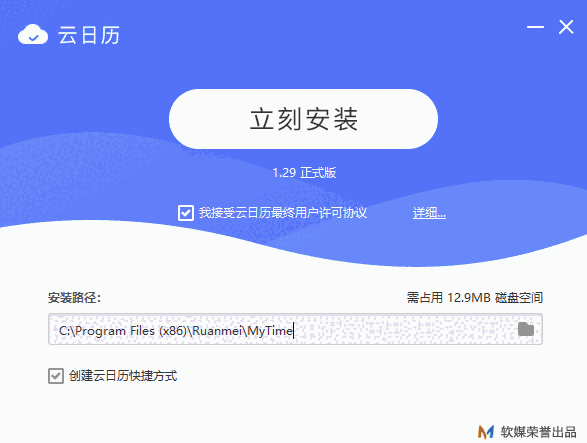587x443 pixels.
Task: Click the 1.29 正式版 version text
Action: click(x=304, y=173)
